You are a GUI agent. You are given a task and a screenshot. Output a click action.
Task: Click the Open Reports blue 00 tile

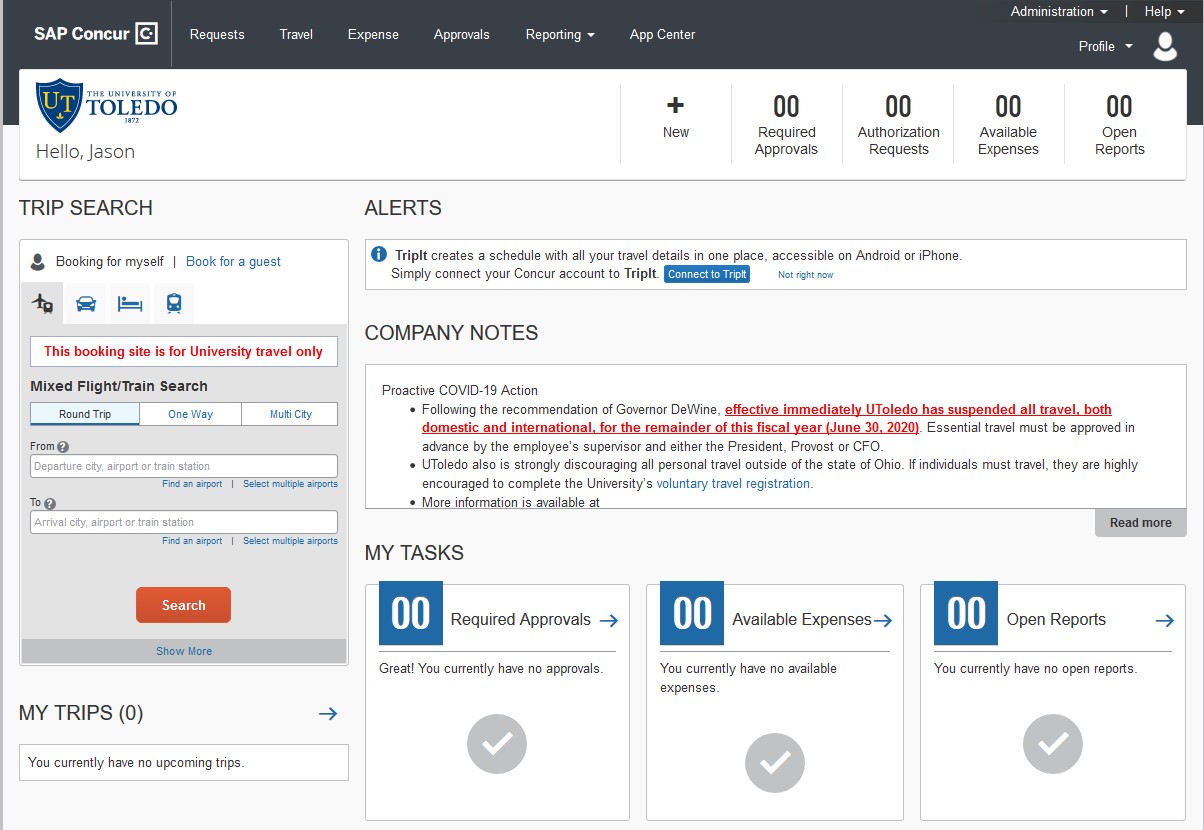click(966, 614)
